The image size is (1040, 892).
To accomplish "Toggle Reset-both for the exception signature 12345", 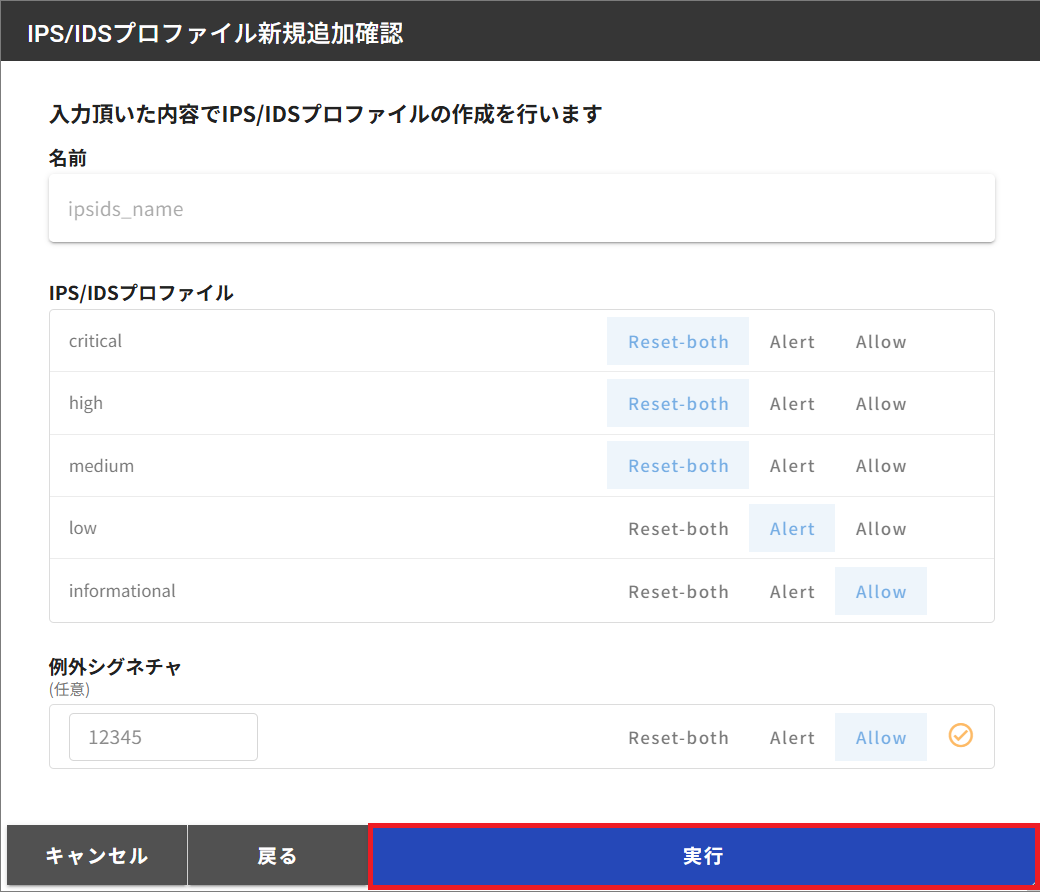I will tap(678, 737).
